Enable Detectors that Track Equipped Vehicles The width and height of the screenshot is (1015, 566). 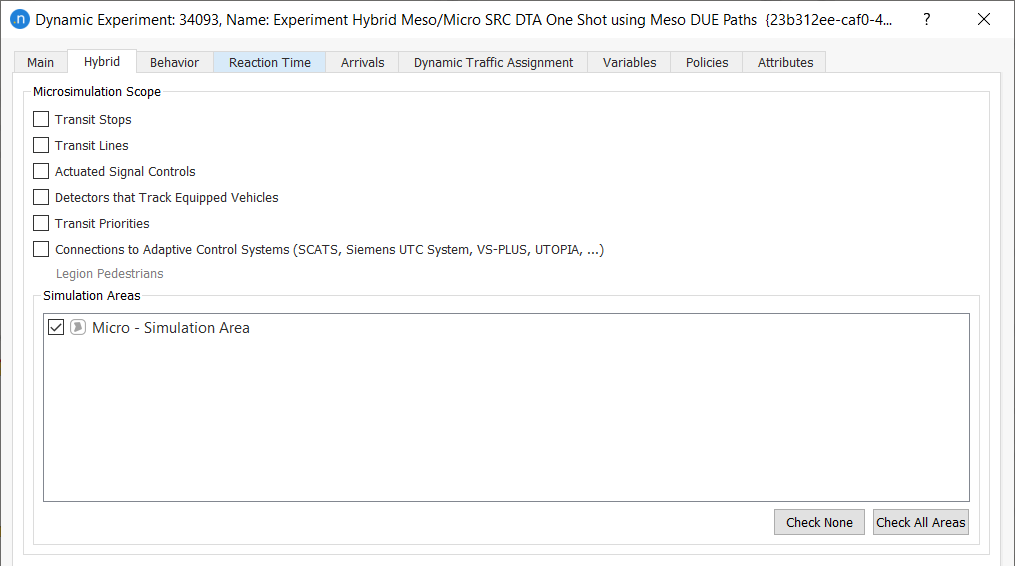point(41,197)
